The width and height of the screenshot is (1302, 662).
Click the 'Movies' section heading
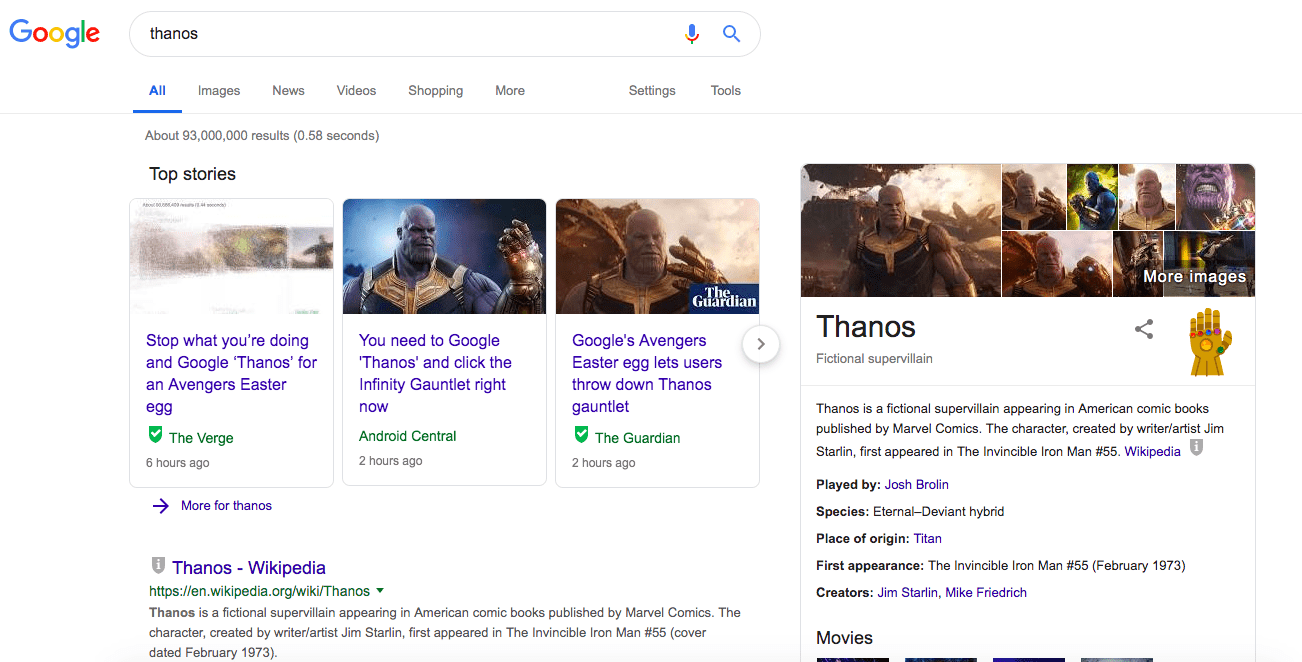[844, 638]
